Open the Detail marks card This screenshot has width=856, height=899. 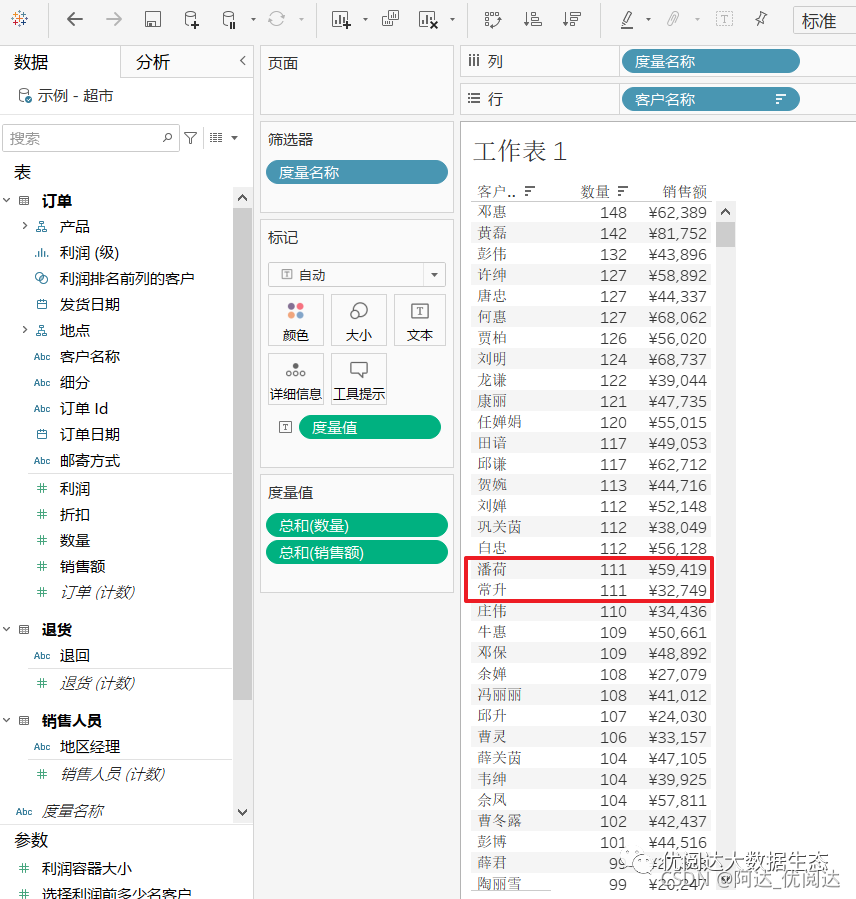click(296, 379)
